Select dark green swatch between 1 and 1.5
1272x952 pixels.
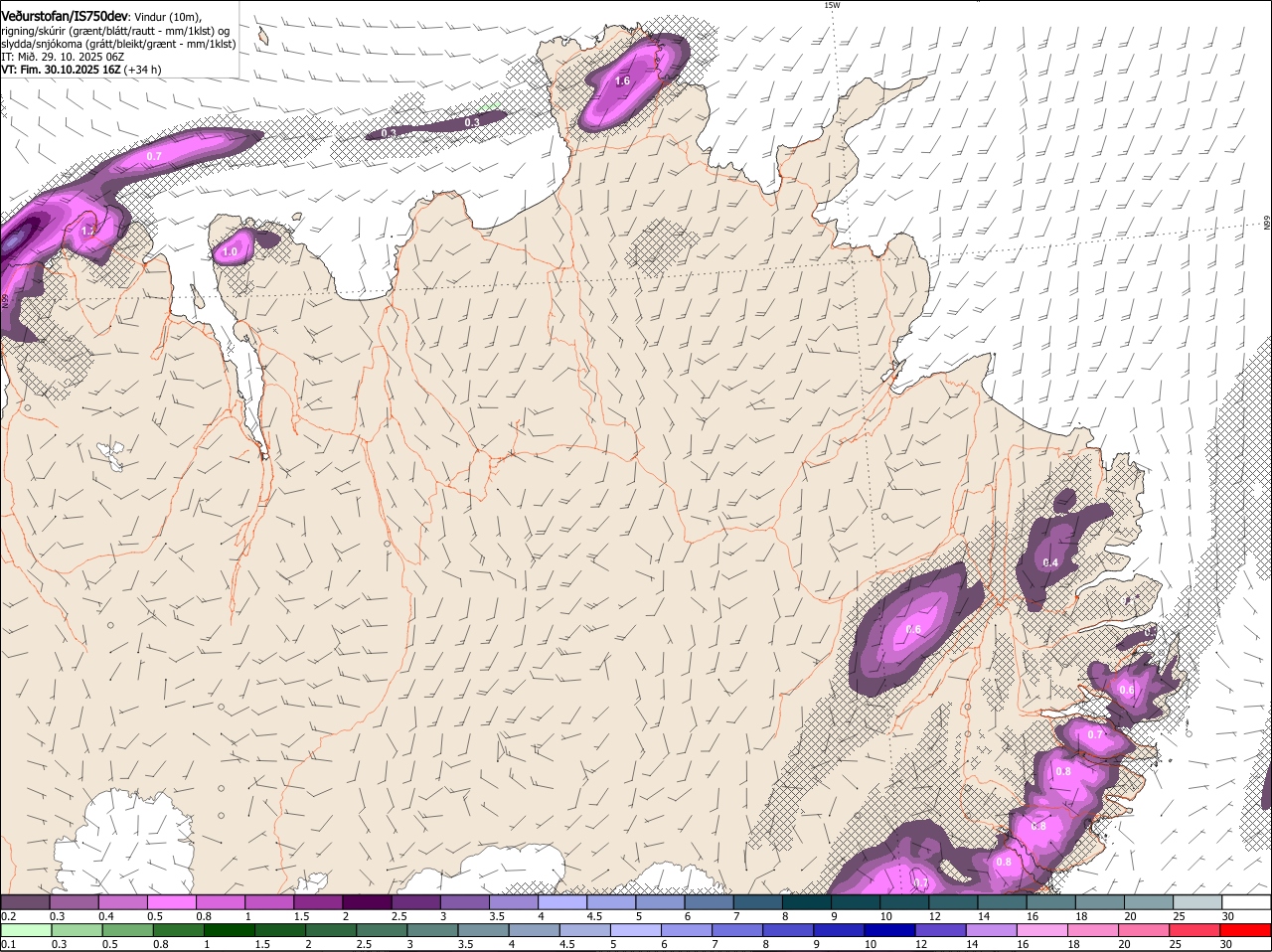click(x=229, y=930)
